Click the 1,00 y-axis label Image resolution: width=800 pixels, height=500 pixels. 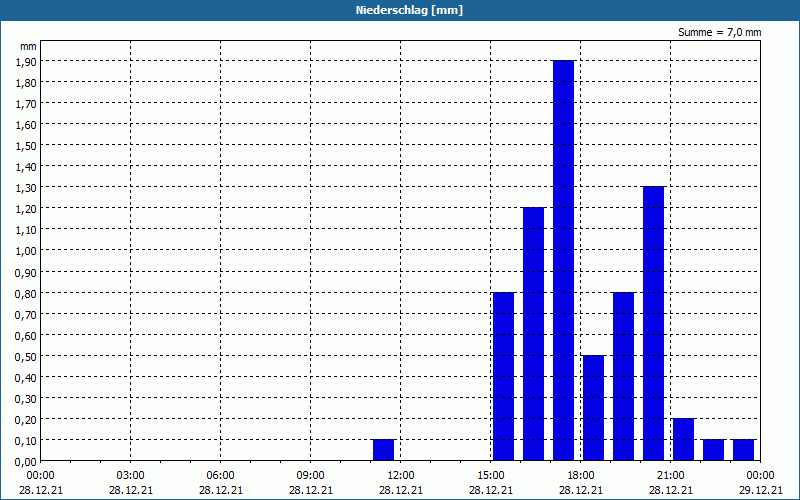[26, 251]
